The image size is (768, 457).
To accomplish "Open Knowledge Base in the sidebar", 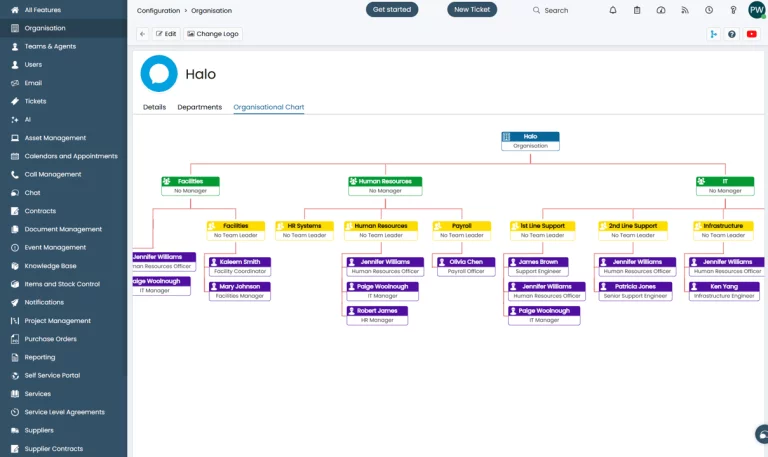I will (x=50, y=266).
